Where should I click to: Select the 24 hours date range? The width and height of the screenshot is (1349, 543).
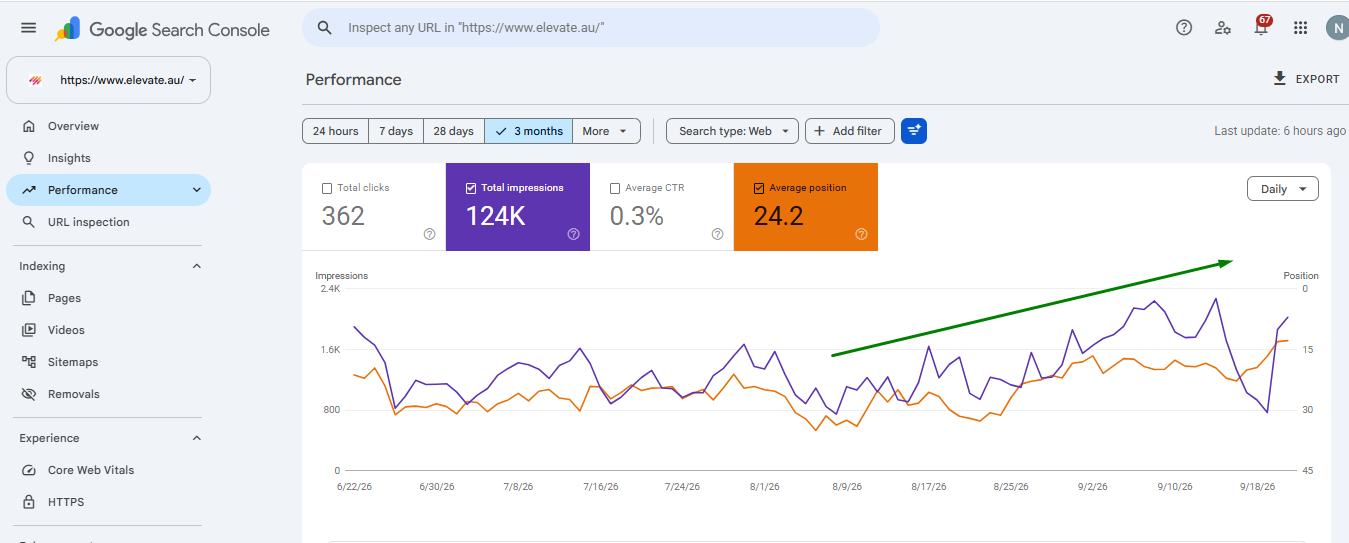click(335, 131)
